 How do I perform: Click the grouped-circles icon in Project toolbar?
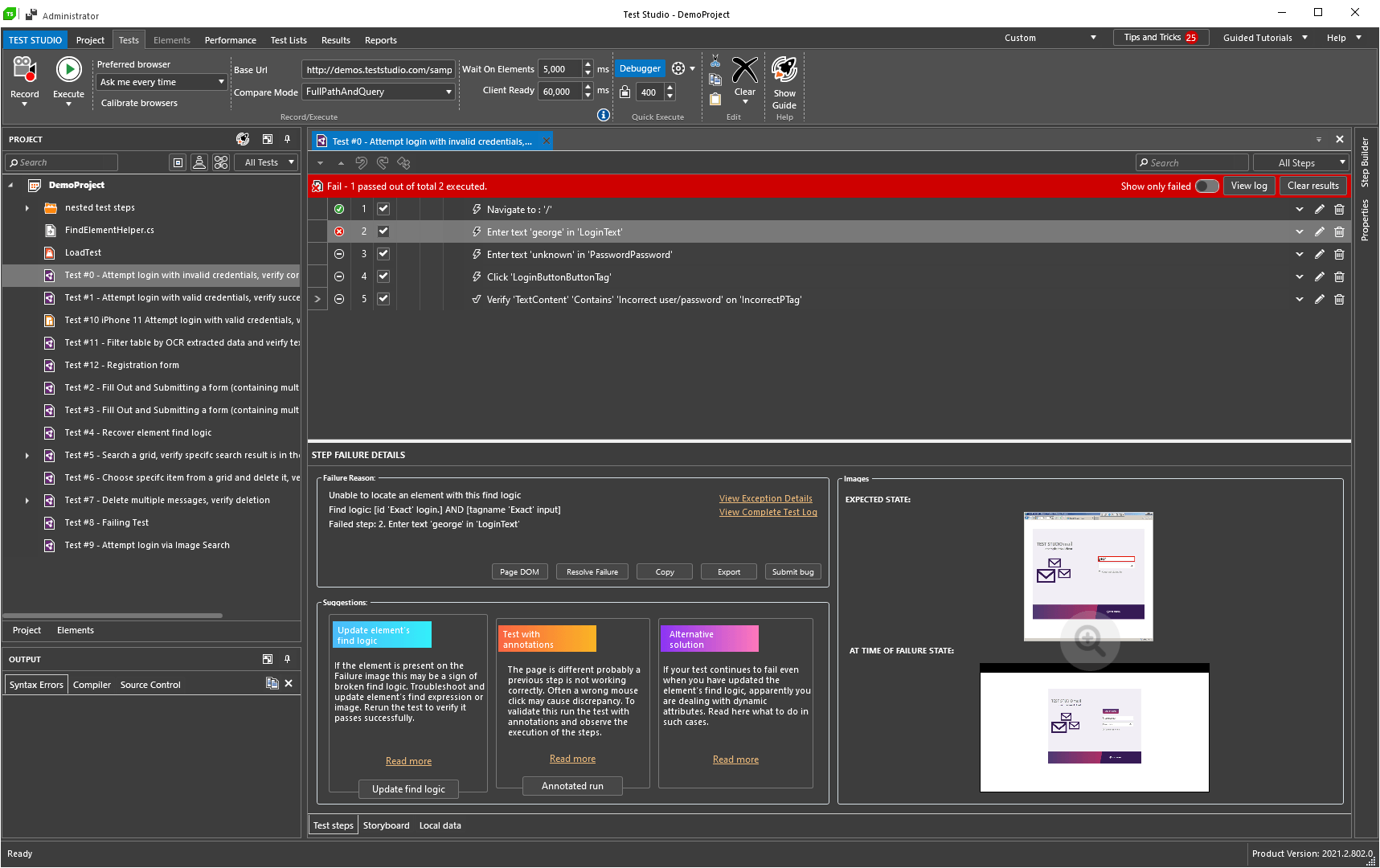coord(221,162)
